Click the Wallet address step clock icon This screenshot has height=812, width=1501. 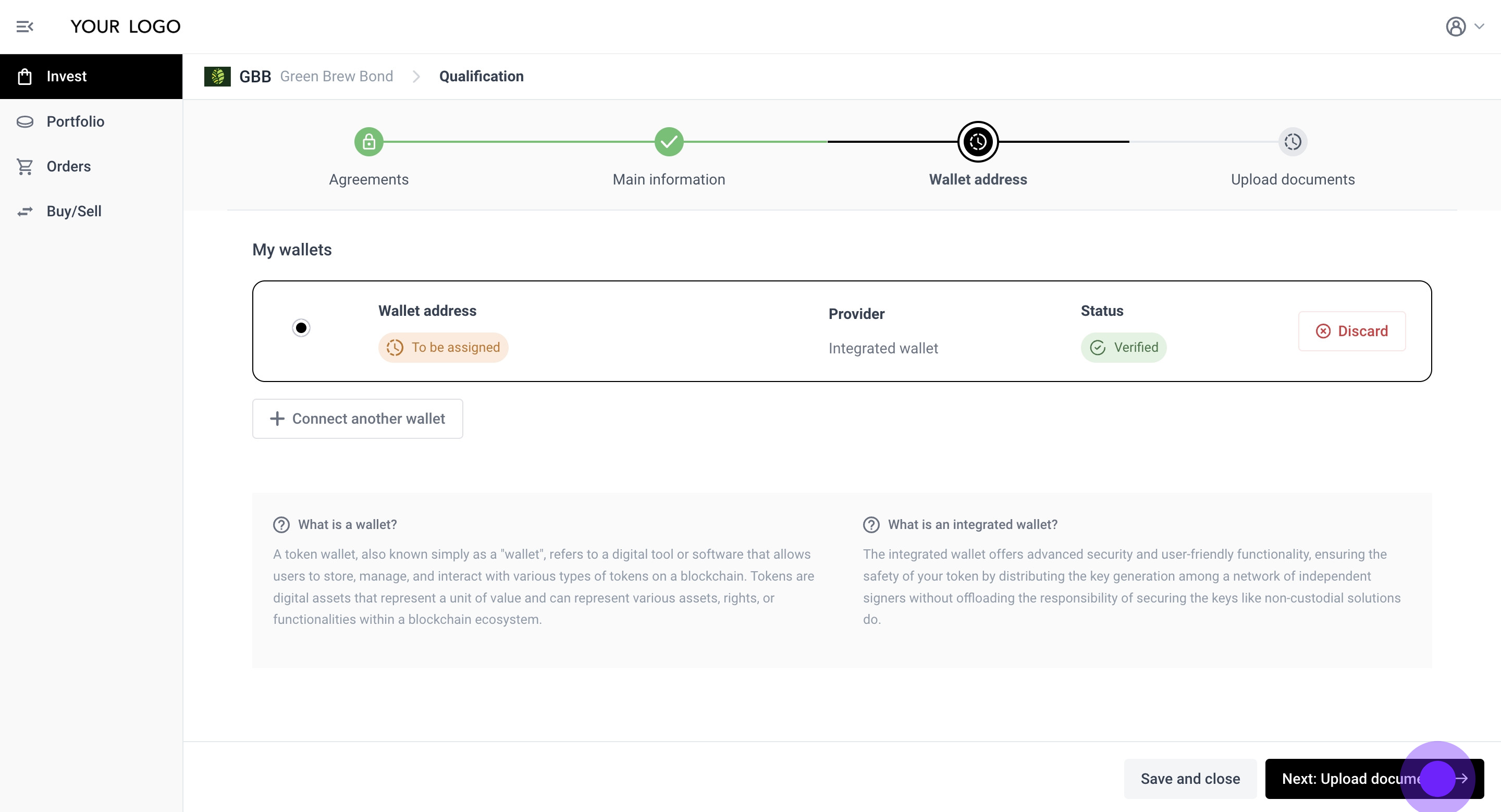tap(978, 142)
